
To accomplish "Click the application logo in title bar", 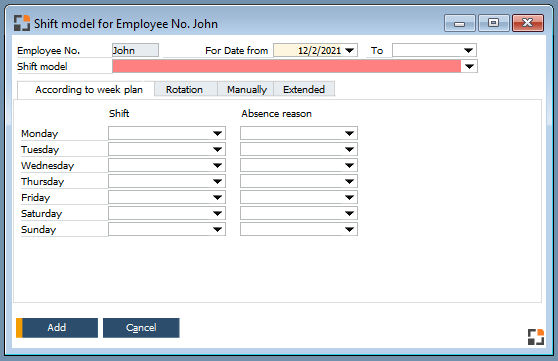I will click(22, 23).
